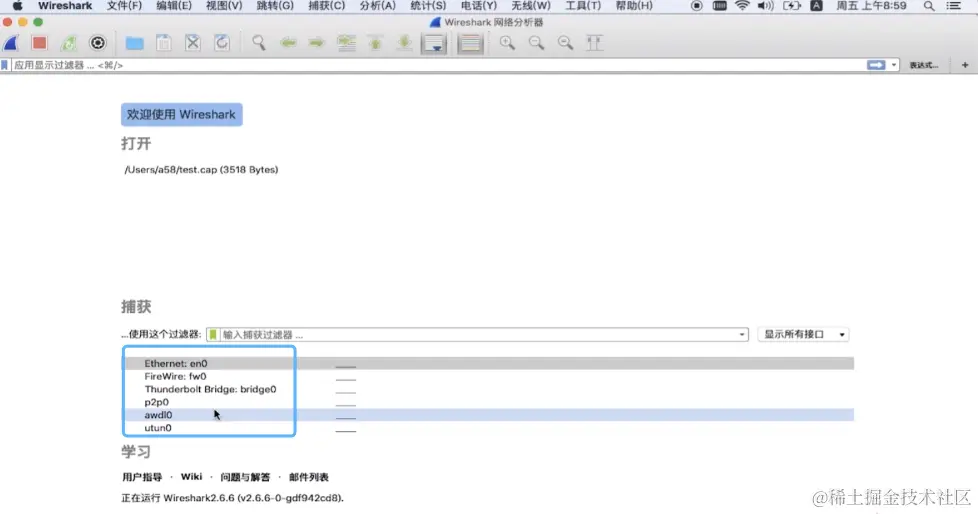The image size is (978, 514).
Task: Open the 邮件列表 link
Action: tap(309, 477)
